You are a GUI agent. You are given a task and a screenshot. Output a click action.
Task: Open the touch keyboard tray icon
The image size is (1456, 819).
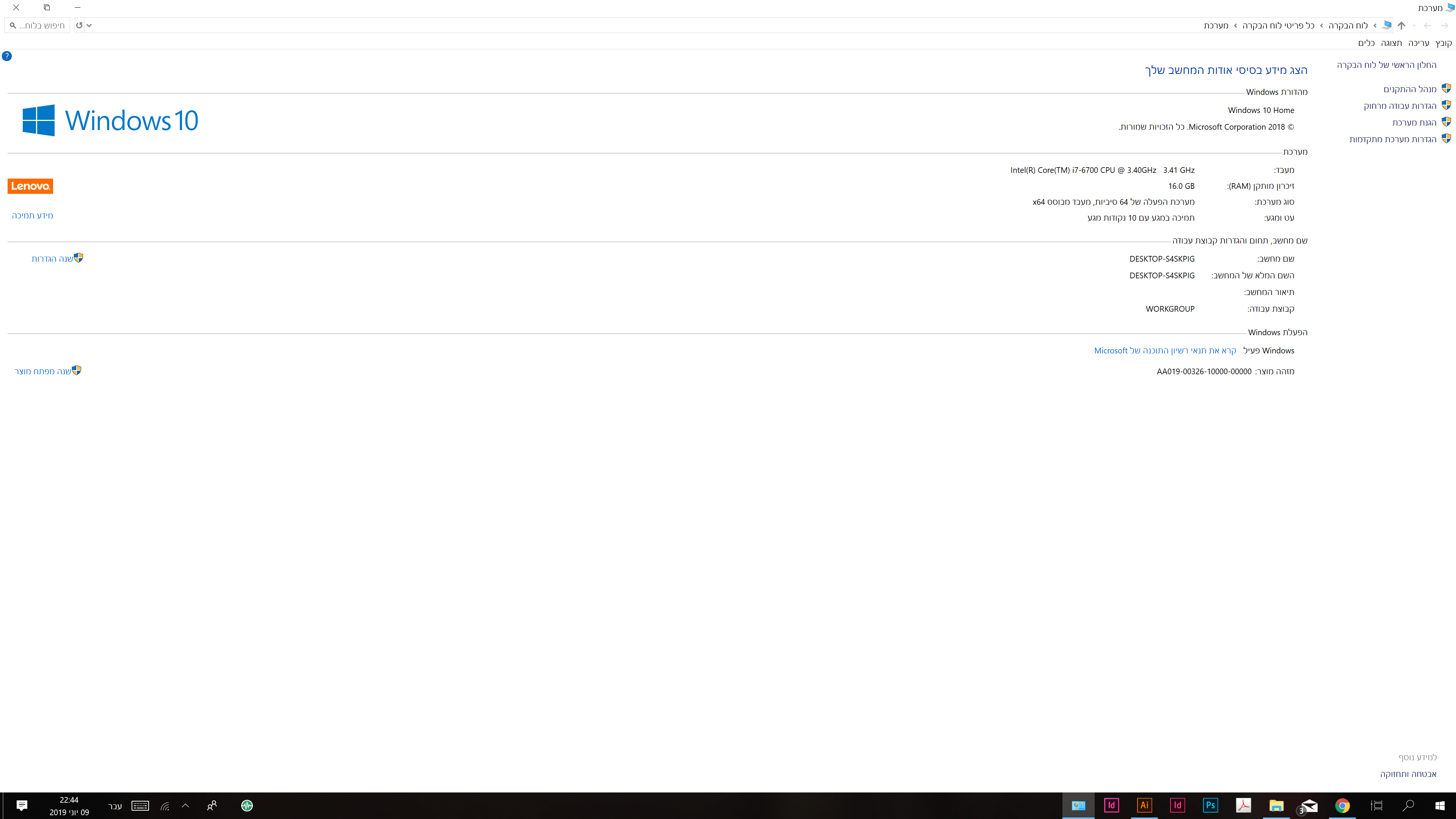[x=140, y=805]
